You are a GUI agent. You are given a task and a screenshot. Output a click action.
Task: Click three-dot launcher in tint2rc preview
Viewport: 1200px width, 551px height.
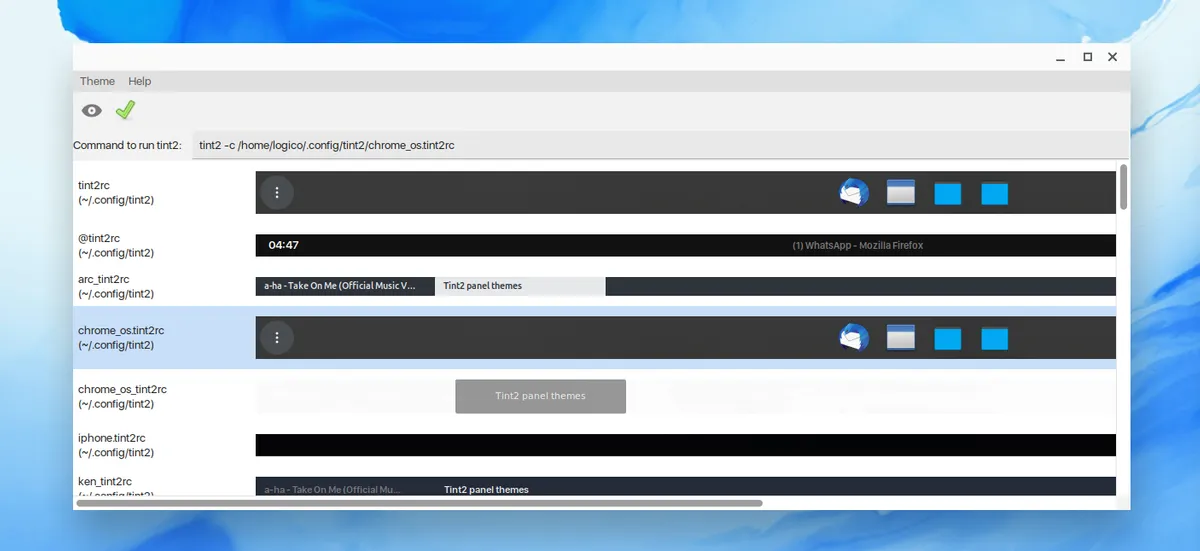277,192
